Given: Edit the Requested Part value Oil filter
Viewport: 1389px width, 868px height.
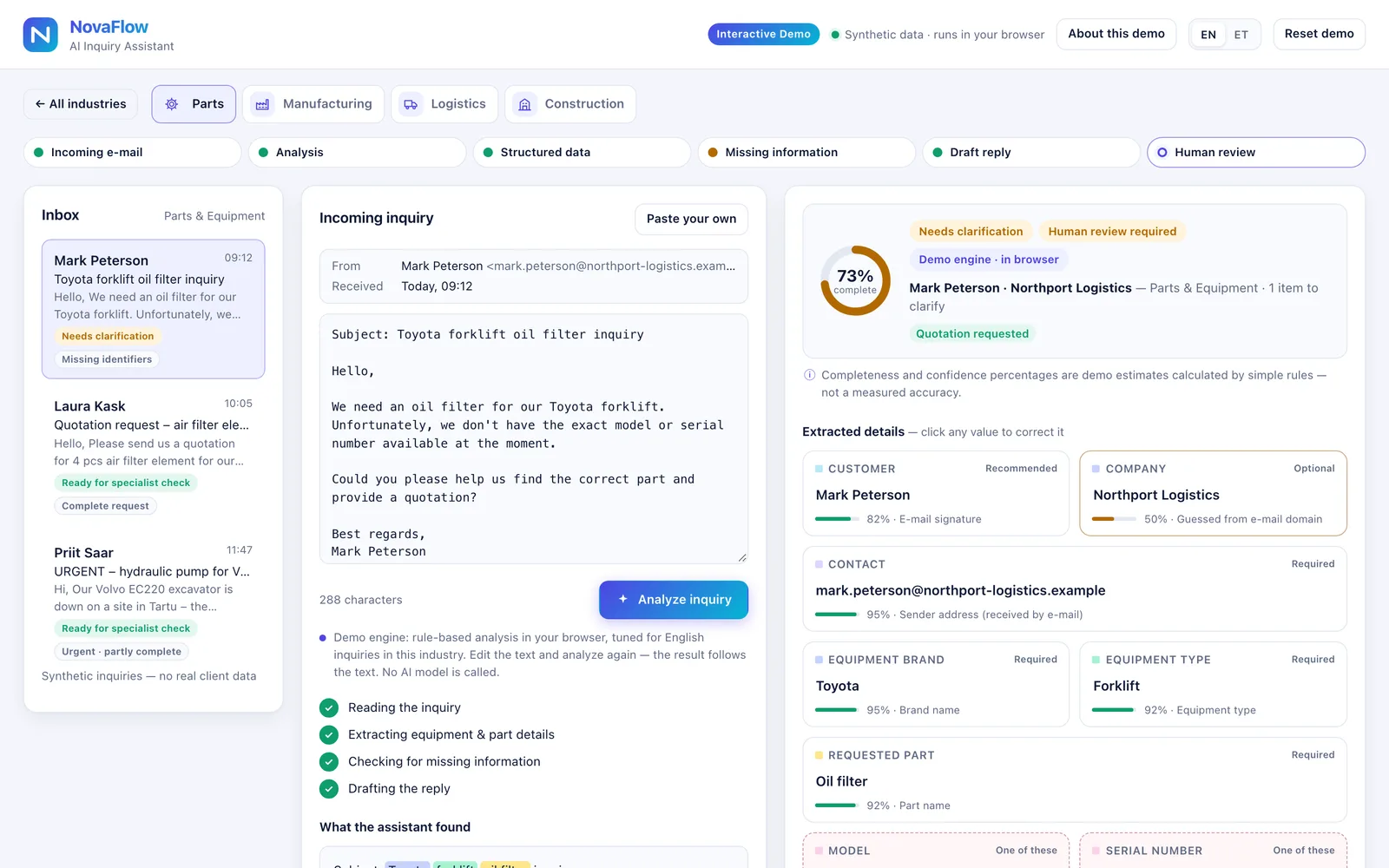Looking at the screenshot, I should (841, 782).
